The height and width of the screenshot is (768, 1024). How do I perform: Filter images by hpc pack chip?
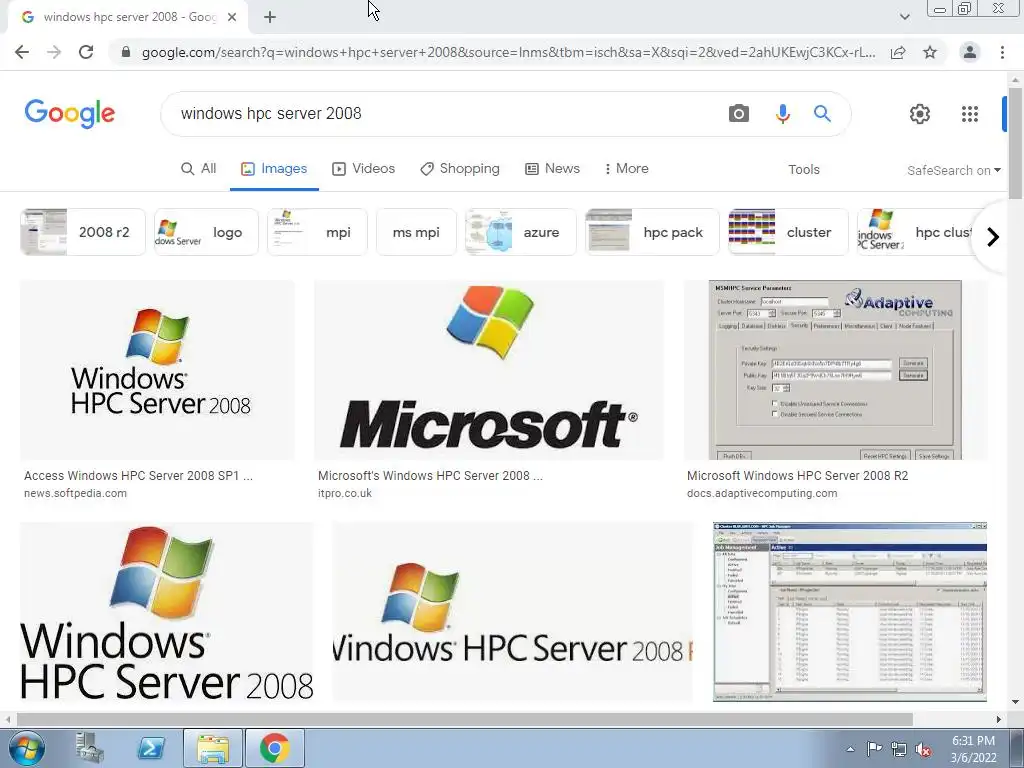pos(652,232)
